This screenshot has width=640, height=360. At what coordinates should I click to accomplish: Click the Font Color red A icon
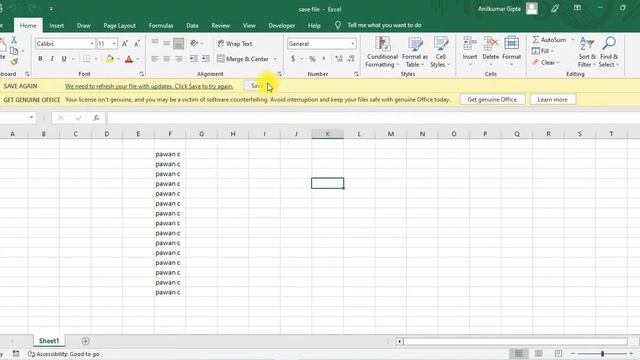129,59
